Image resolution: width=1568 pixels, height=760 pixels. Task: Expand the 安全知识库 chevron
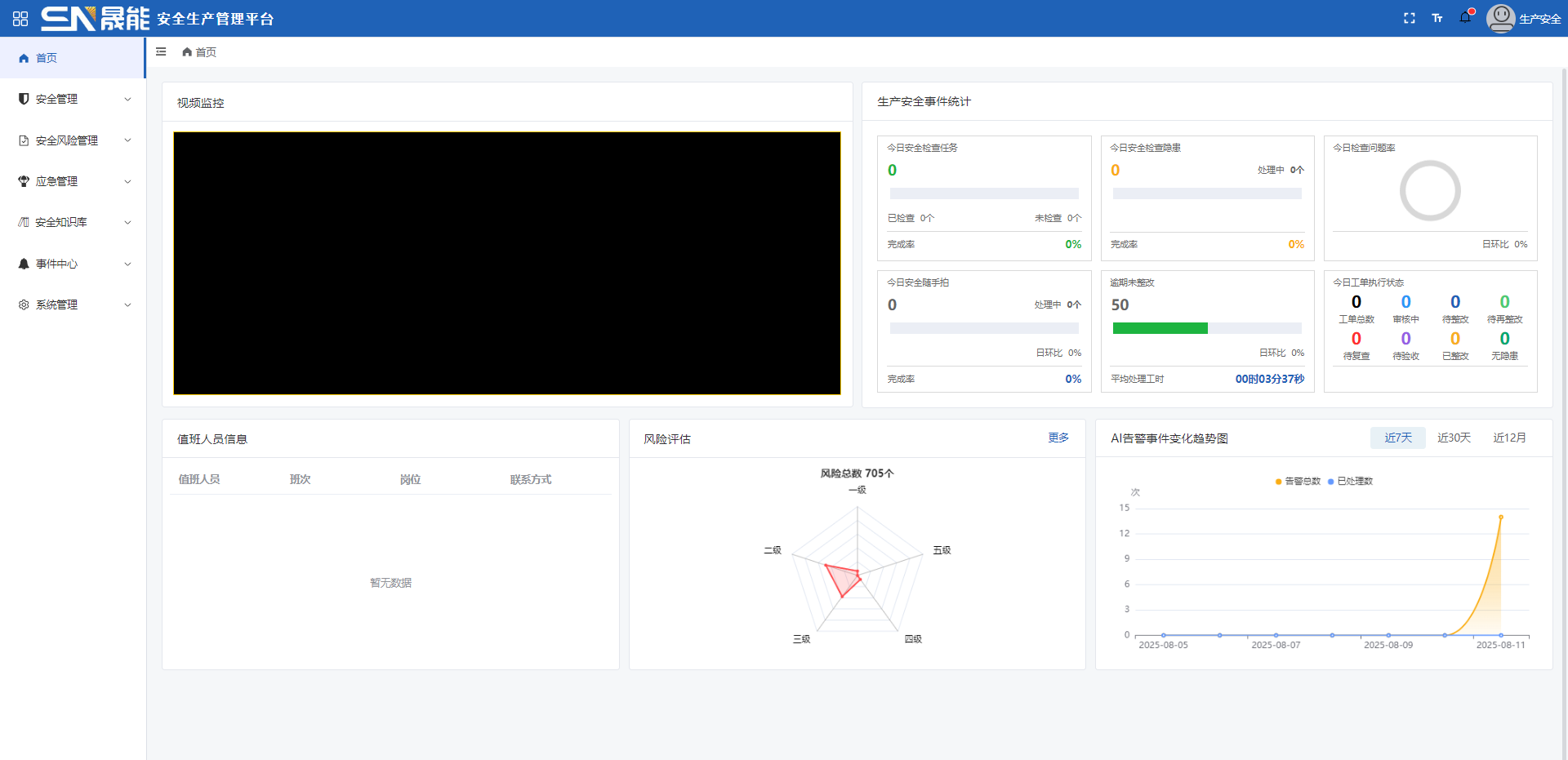pos(127,222)
